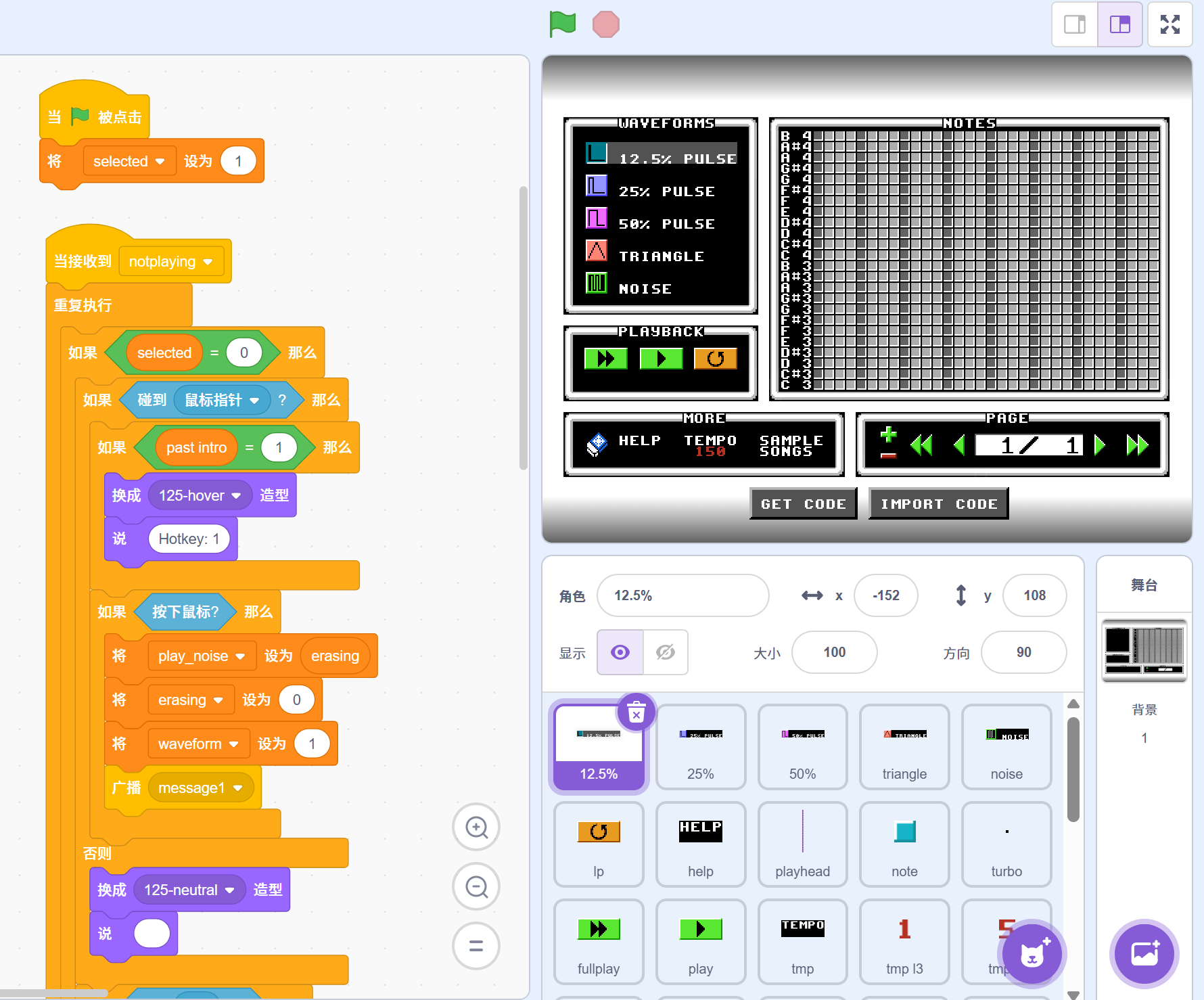Reset workspace zoom to default

[x=476, y=946]
